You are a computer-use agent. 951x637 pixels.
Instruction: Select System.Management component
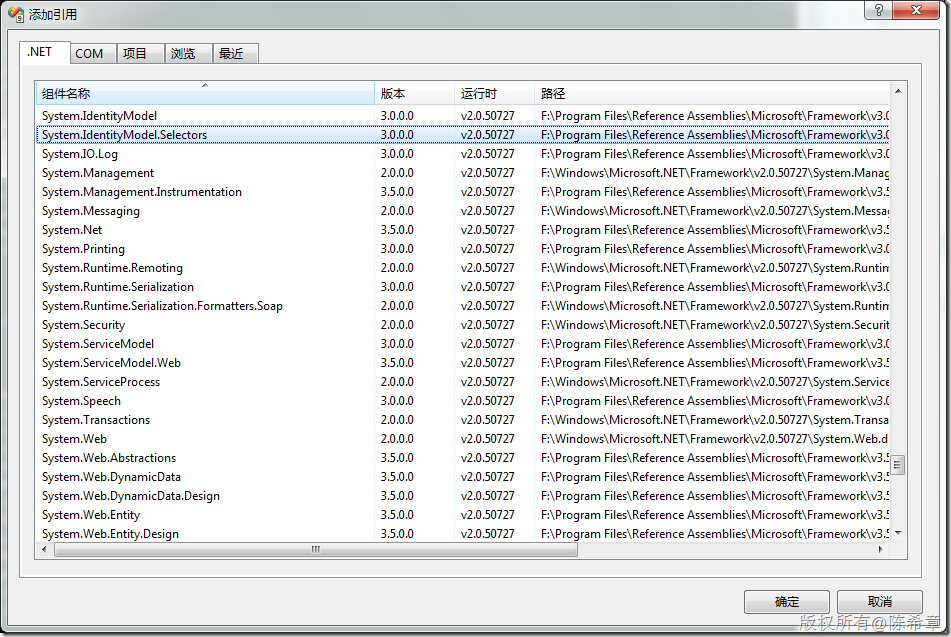463,173
